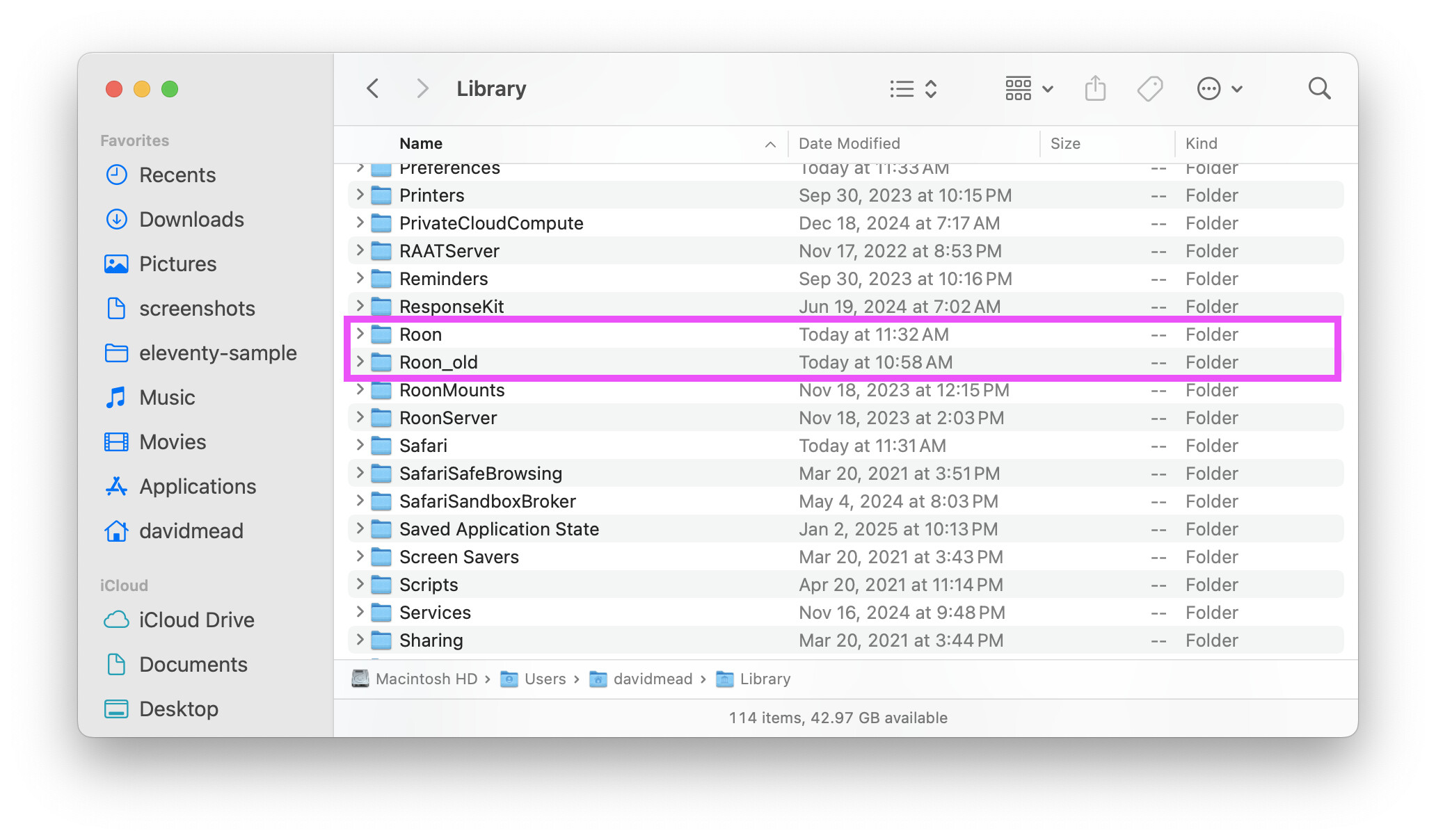Expand the Scripts folder
The height and width of the screenshot is (840, 1436).
360,584
